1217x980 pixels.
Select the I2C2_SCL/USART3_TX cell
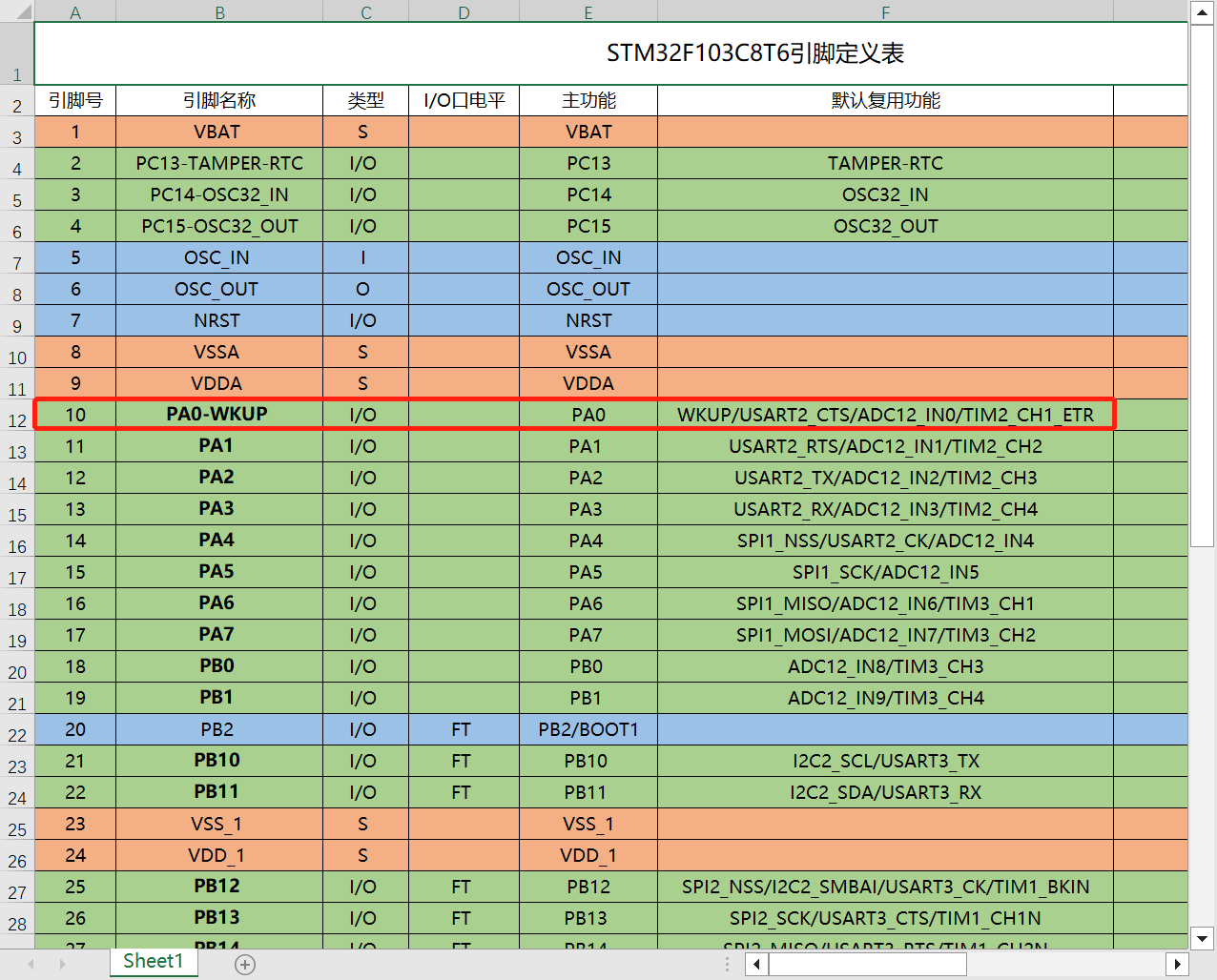pyautogui.click(x=885, y=761)
